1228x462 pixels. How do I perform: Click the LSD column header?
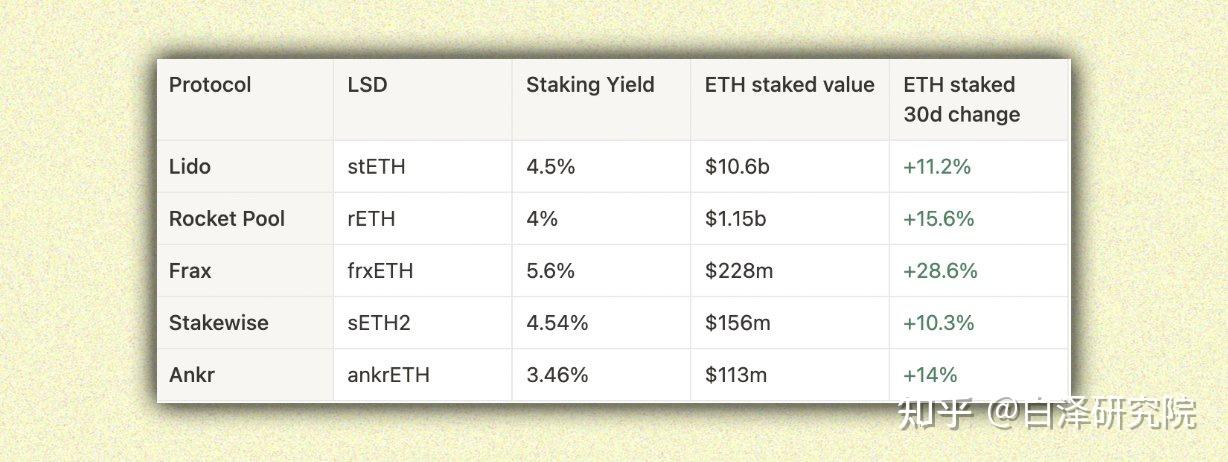[x=367, y=85]
